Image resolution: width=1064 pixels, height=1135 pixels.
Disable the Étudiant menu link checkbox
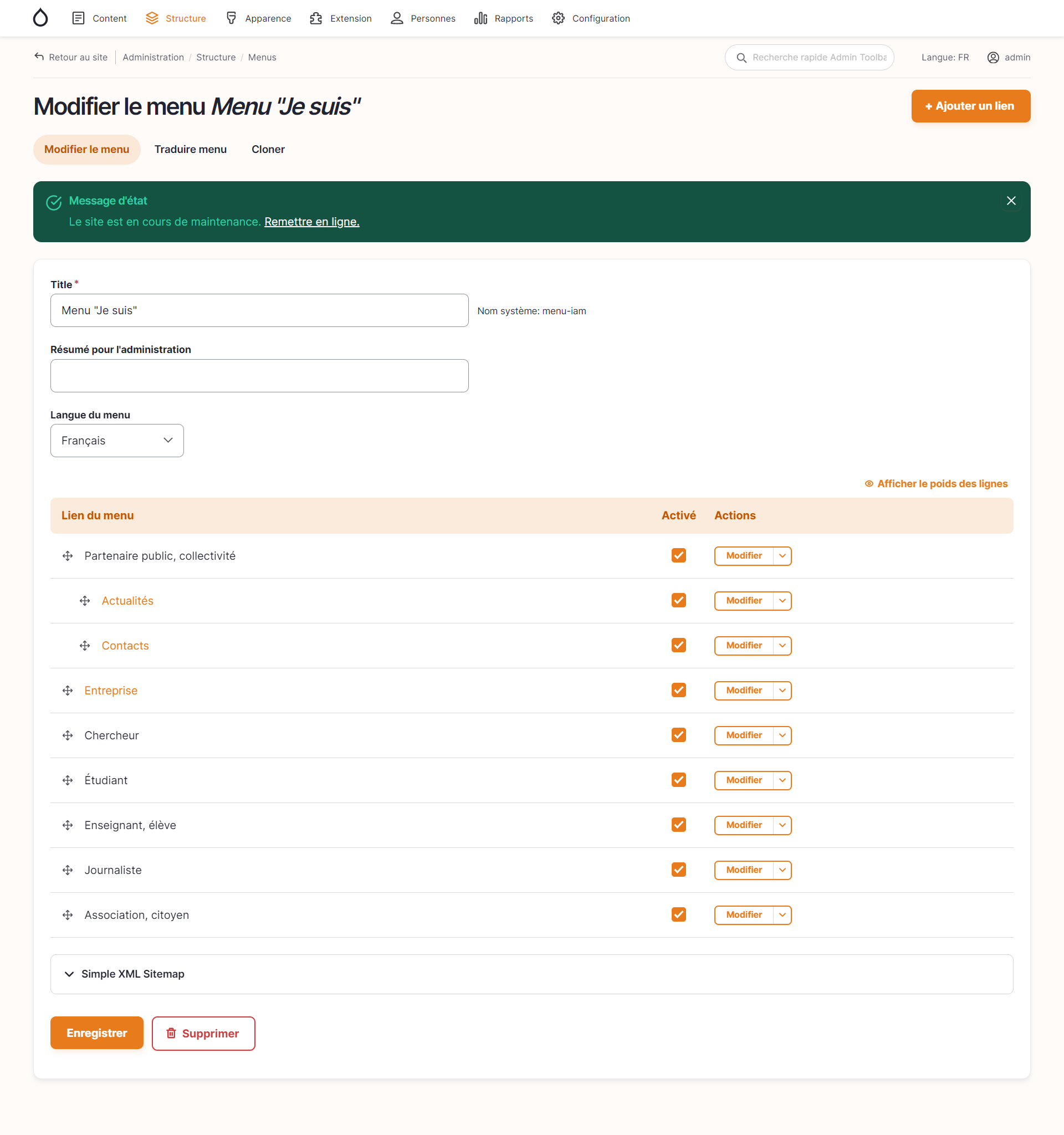(x=679, y=780)
